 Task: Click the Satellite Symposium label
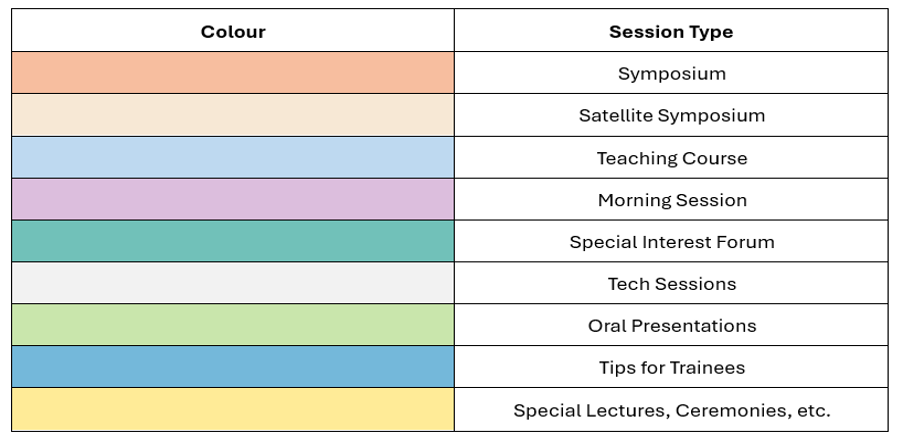pos(671,116)
